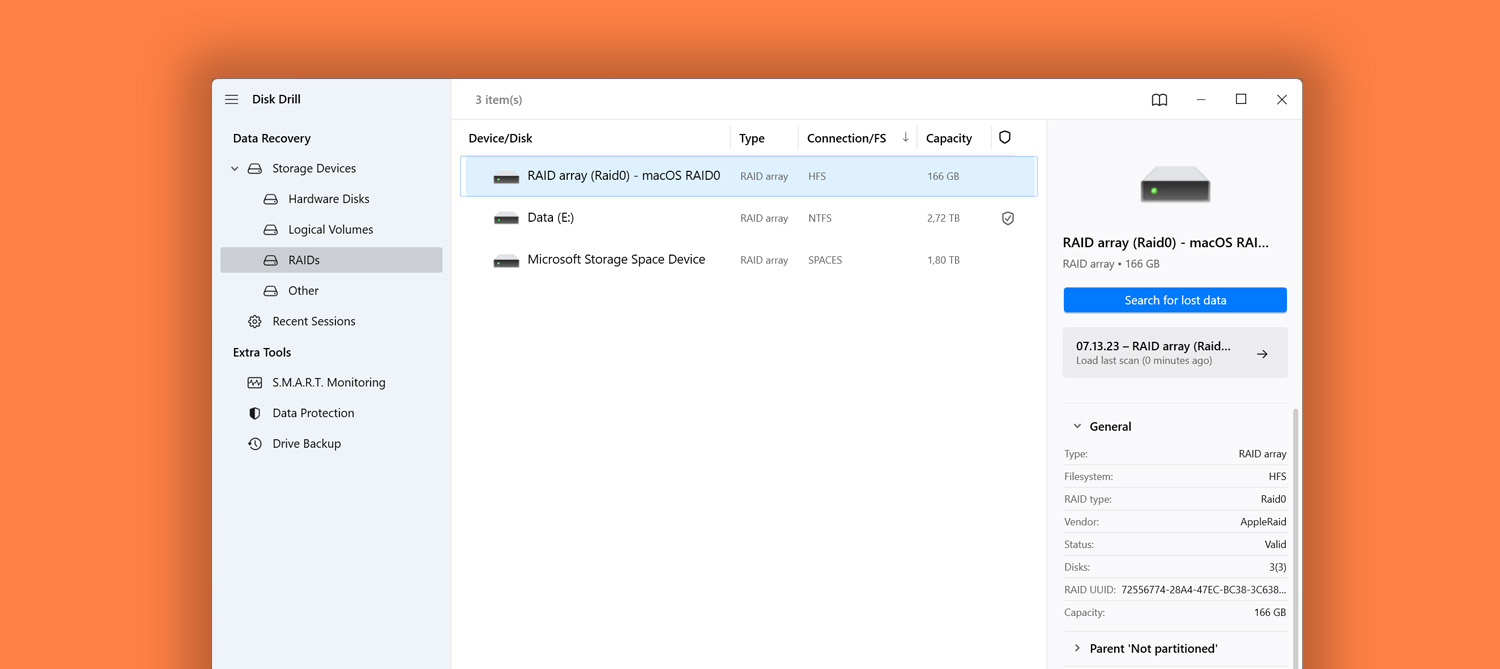Viewport: 1500px width, 669px height.
Task: Toggle data protection shield on Data (E:)
Action: [x=1007, y=217]
